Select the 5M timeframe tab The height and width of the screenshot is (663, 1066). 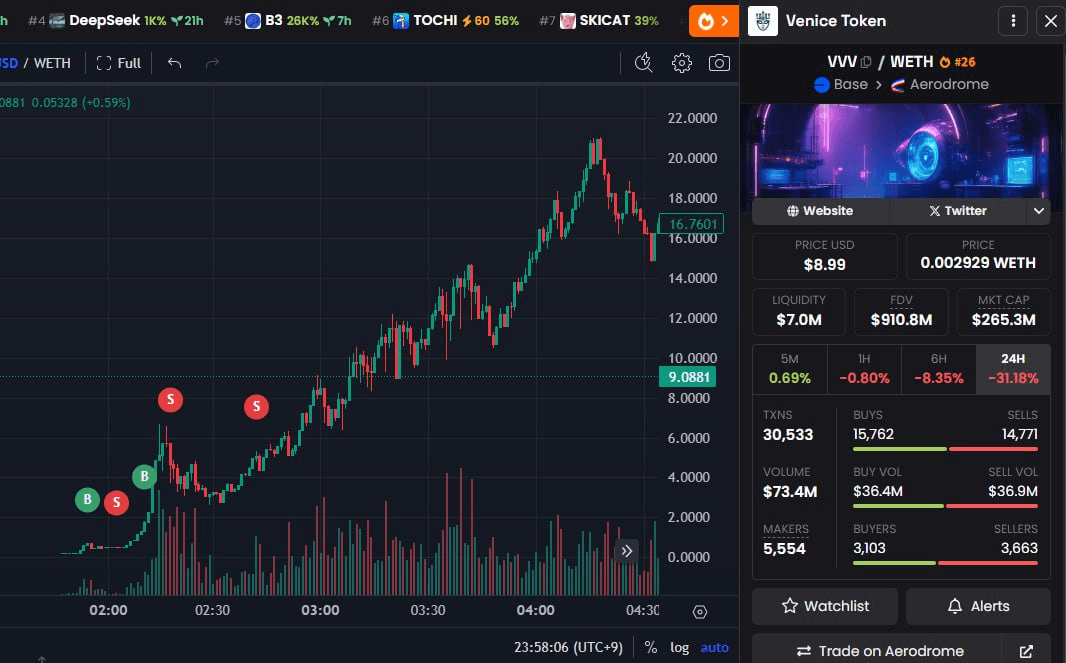[789, 369]
